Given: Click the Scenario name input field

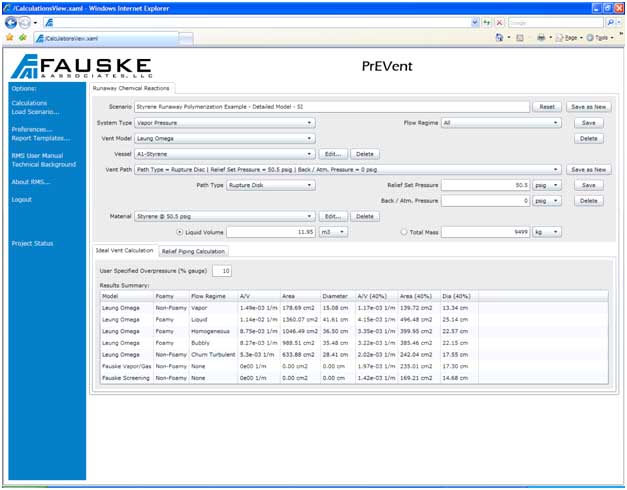Looking at the screenshot, I should click(x=332, y=107).
